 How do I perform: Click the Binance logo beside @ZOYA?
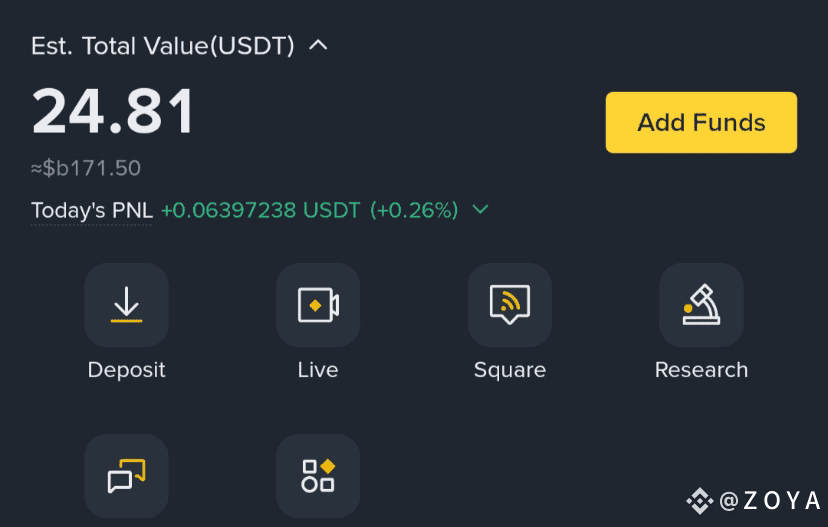(x=700, y=501)
